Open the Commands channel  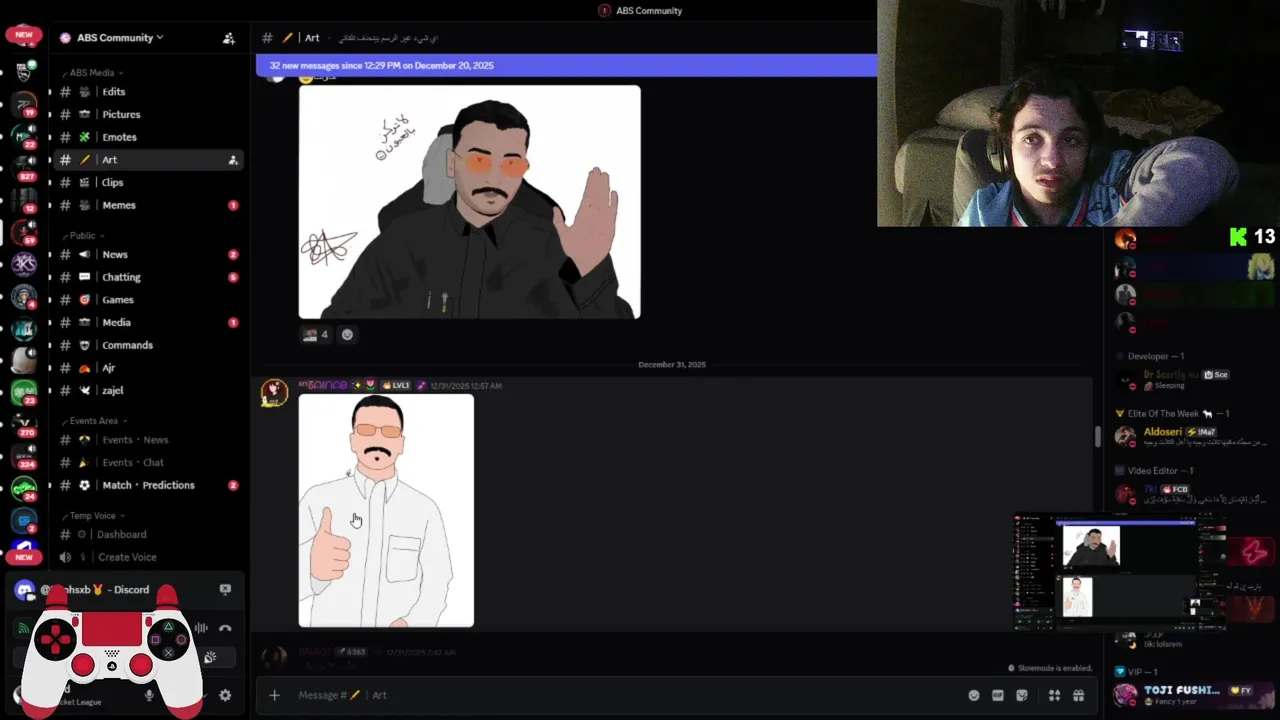point(148,345)
